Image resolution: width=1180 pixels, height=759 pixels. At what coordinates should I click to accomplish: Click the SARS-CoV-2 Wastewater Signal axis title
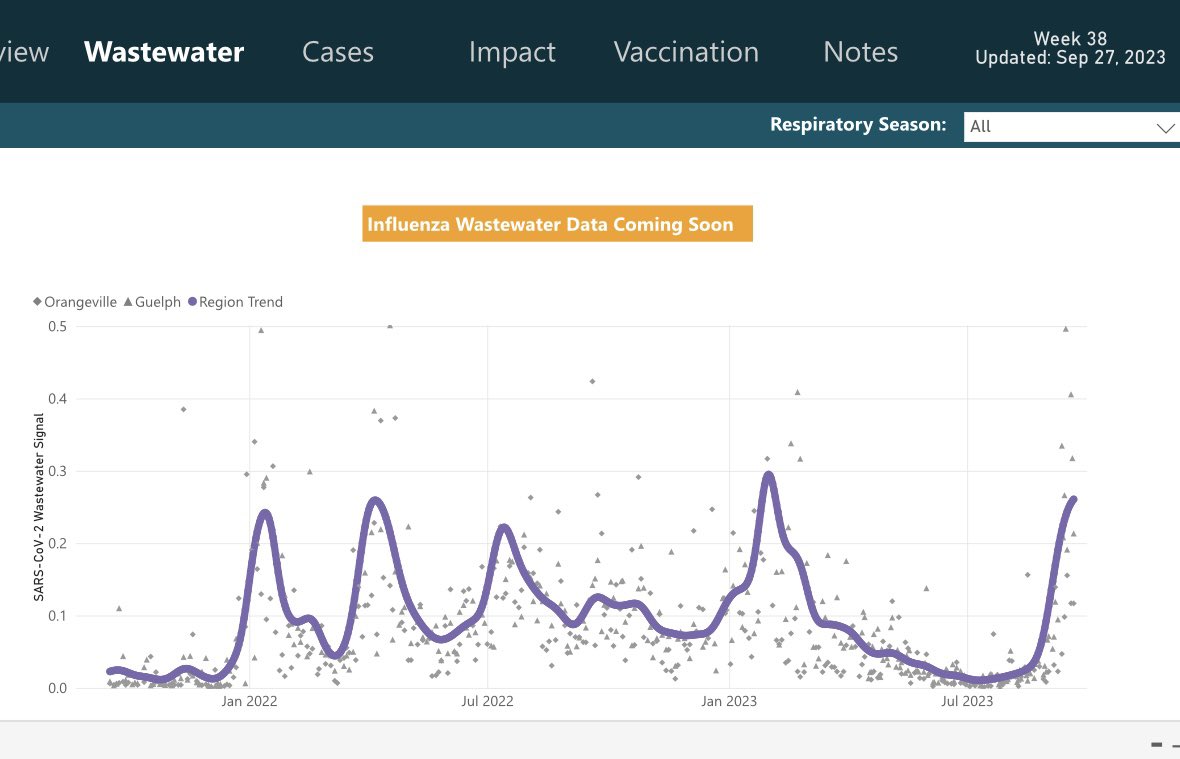[38, 507]
